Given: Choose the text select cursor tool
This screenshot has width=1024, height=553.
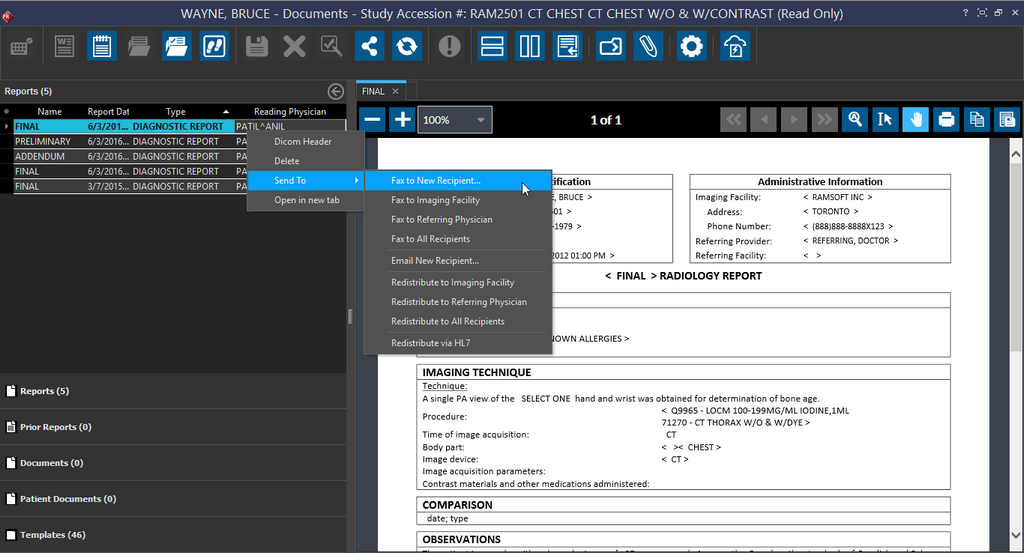Looking at the screenshot, I should 884,120.
